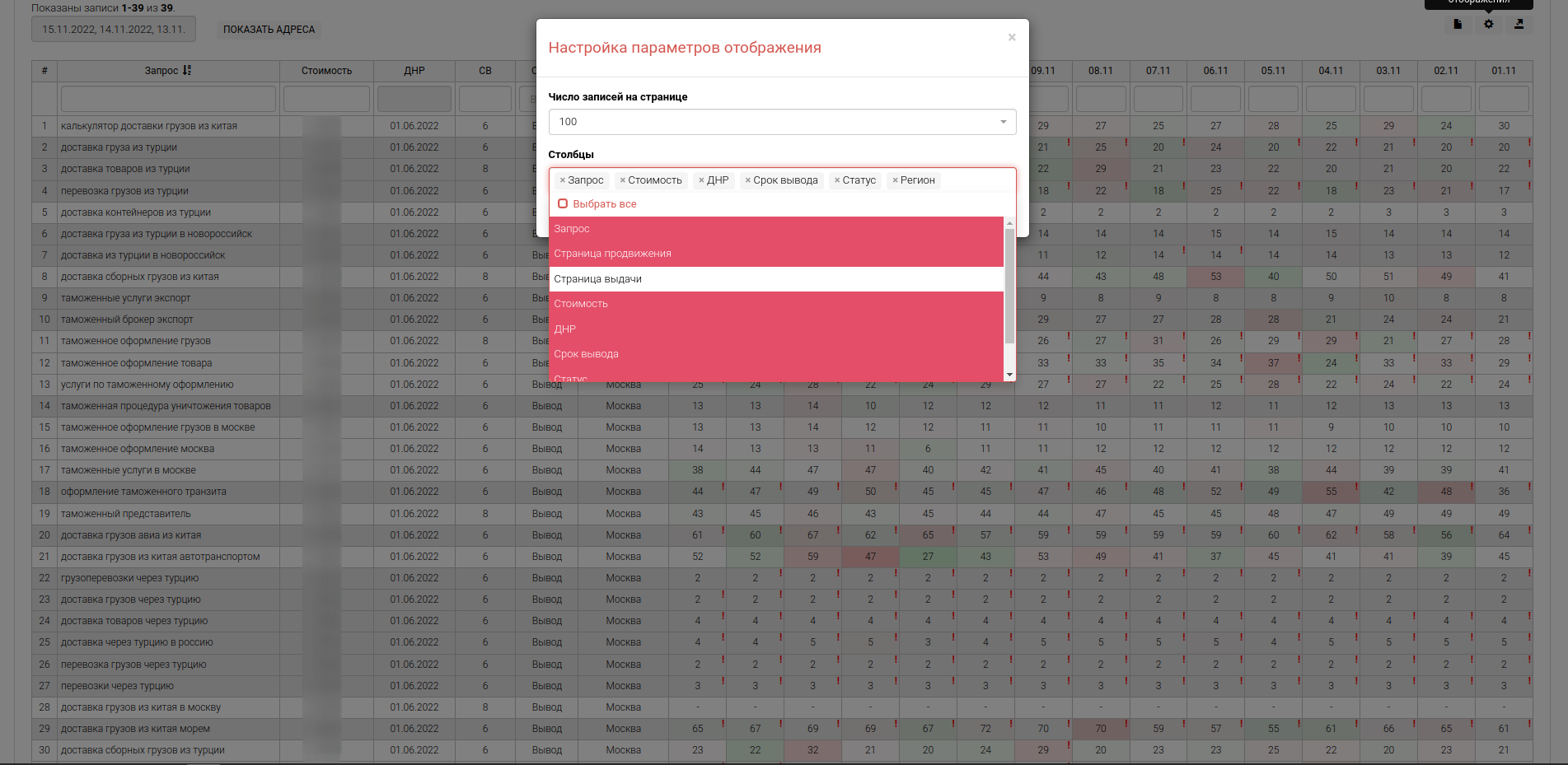Screen dimensions: 1568x765
Task: Close the display settings dialog with the X
Action: pos(1012,38)
